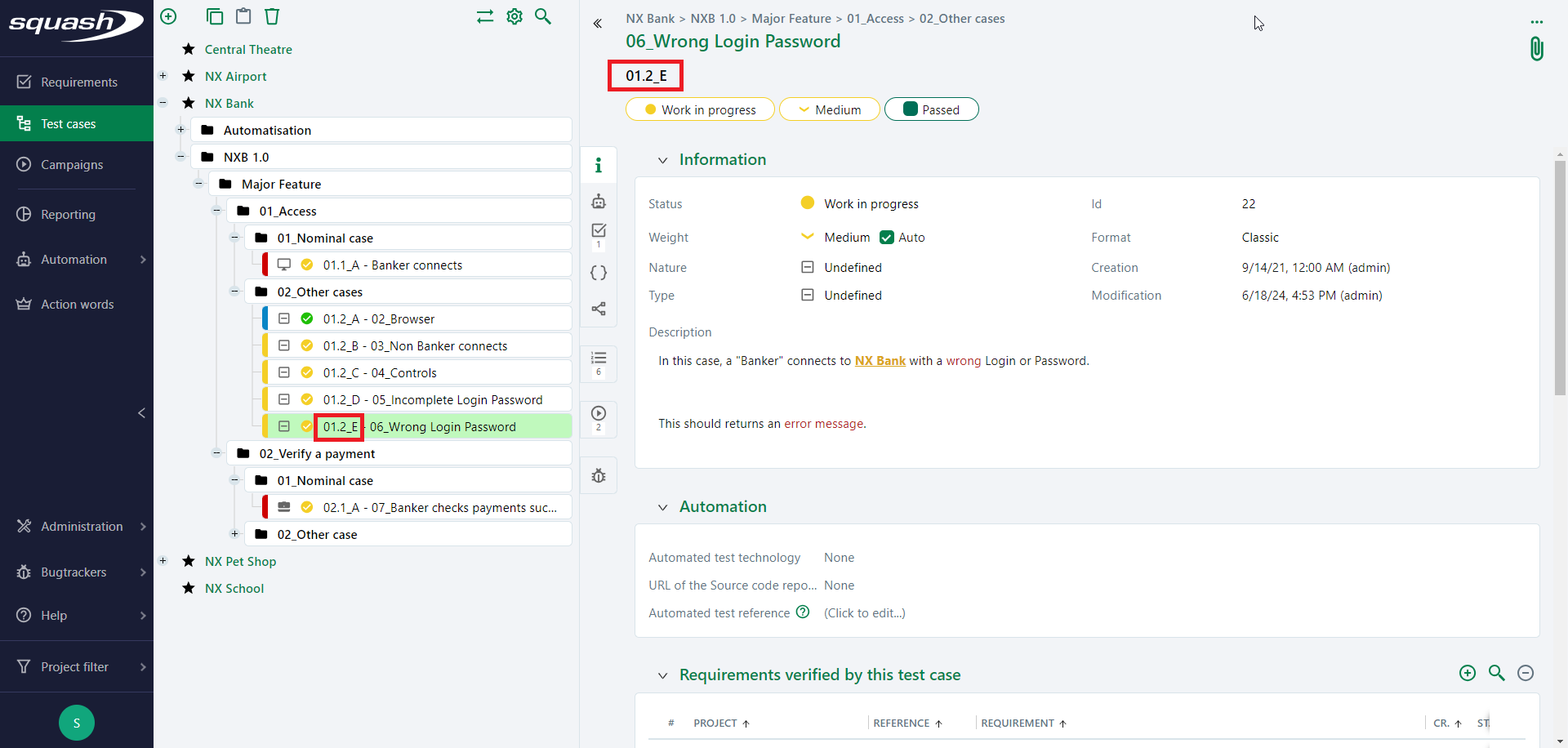Open the test steps list icon
The image size is (1568, 748).
pos(599,358)
